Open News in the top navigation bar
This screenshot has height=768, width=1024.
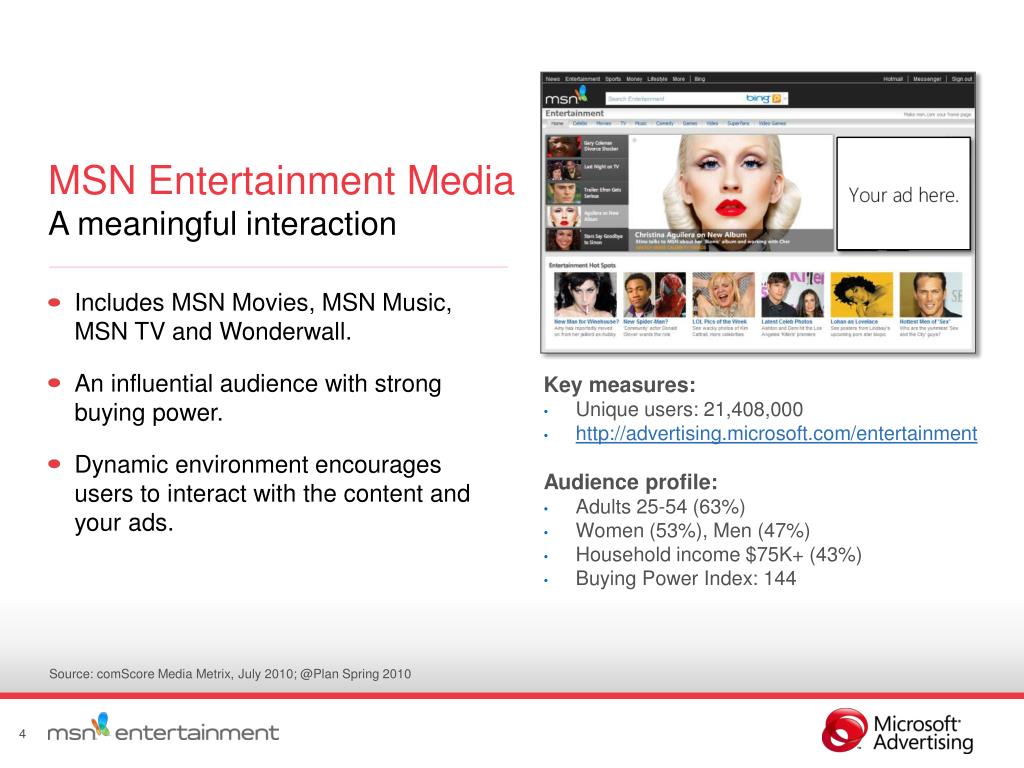[552, 79]
